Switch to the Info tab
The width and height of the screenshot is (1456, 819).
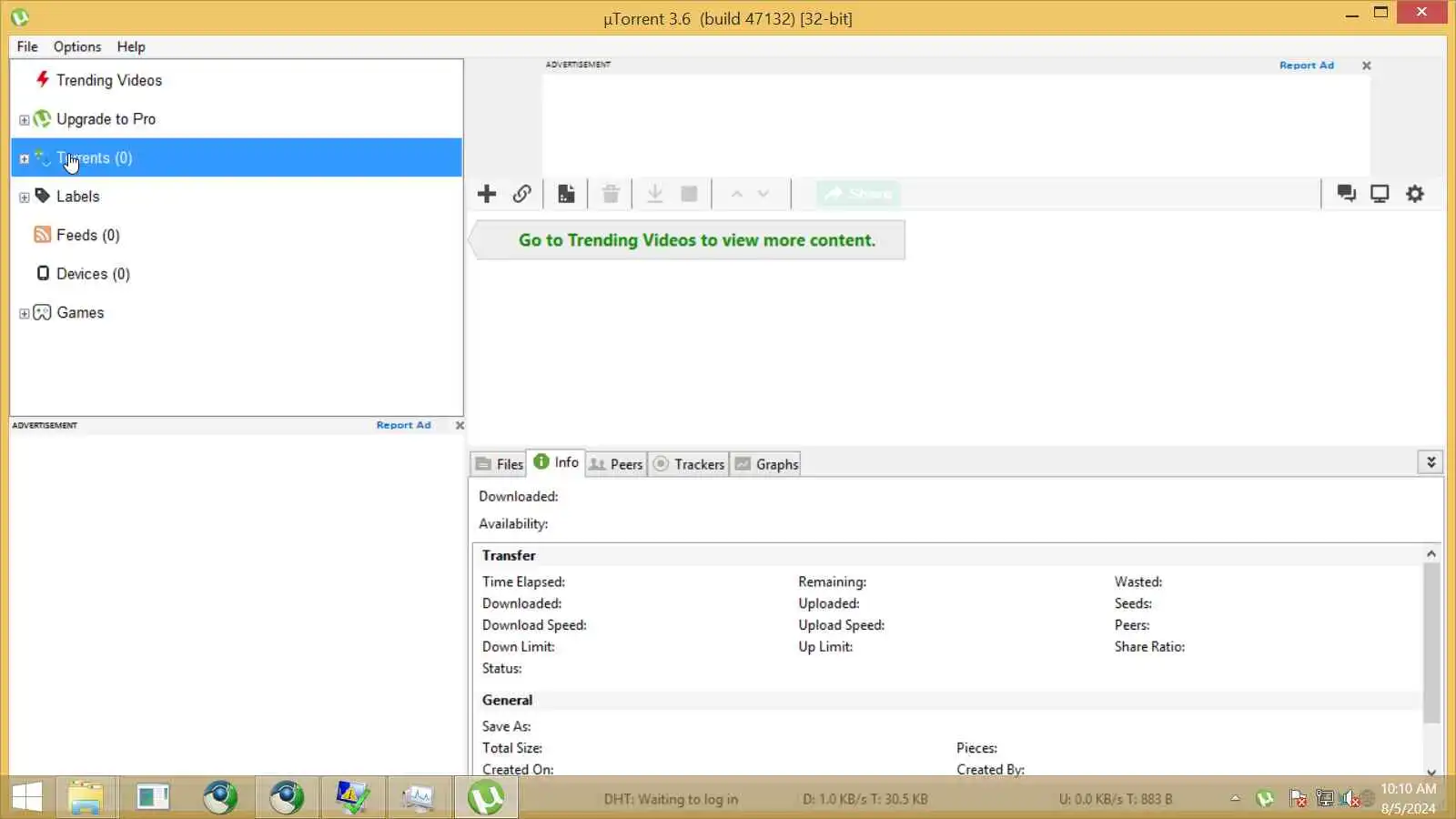click(x=556, y=462)
